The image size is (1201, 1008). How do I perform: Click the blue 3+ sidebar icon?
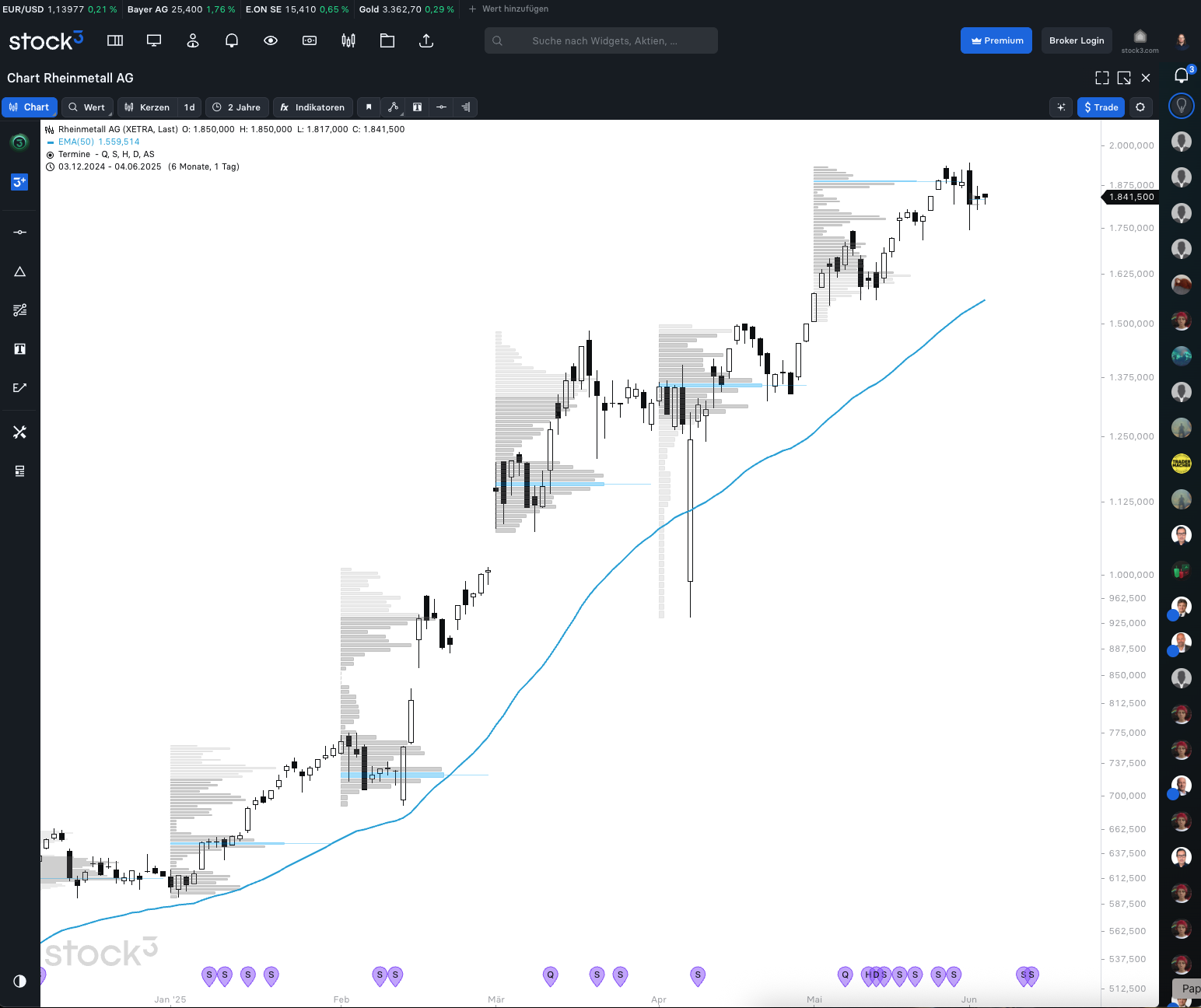pos(19,182)
